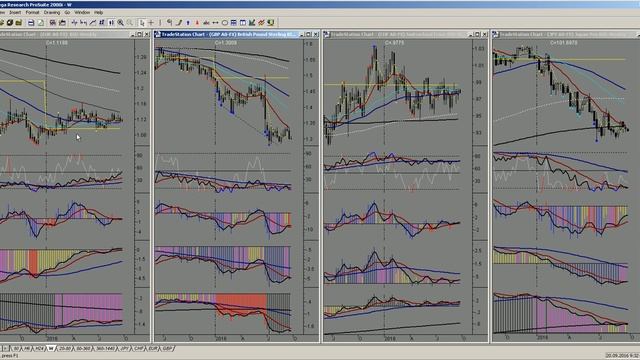This screenshot has width=640, height=360.
Task: Switch to the JPY workspace tab
Action: pyautogui.click(x=124, y=349)
